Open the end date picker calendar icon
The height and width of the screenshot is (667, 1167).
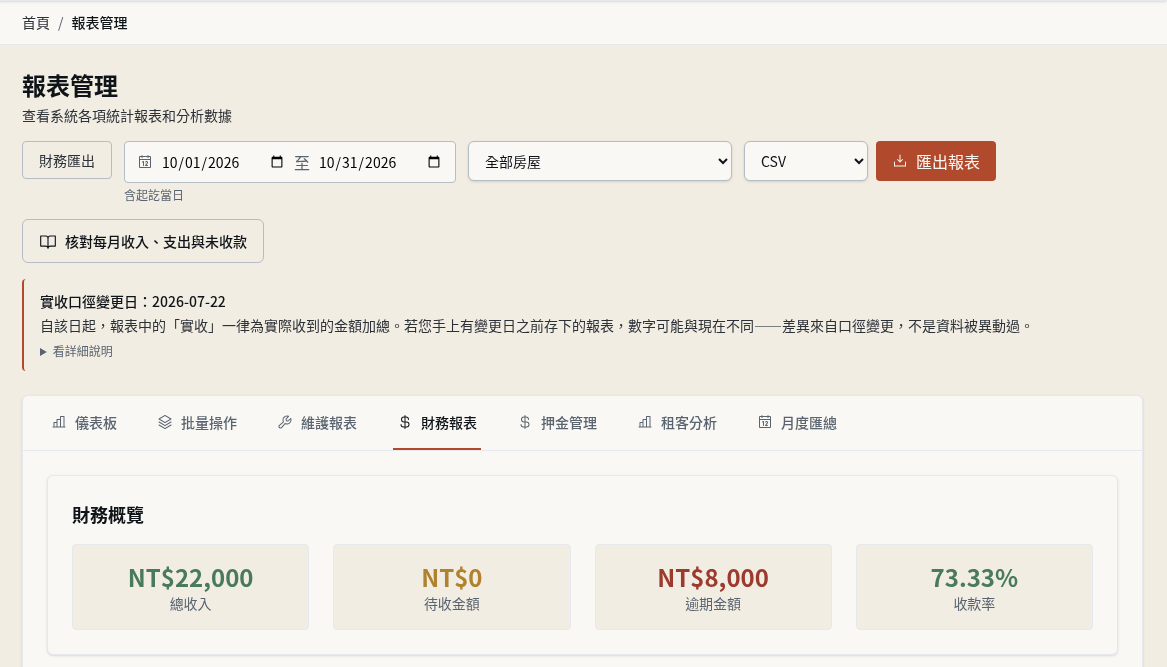tap(434, 162)
